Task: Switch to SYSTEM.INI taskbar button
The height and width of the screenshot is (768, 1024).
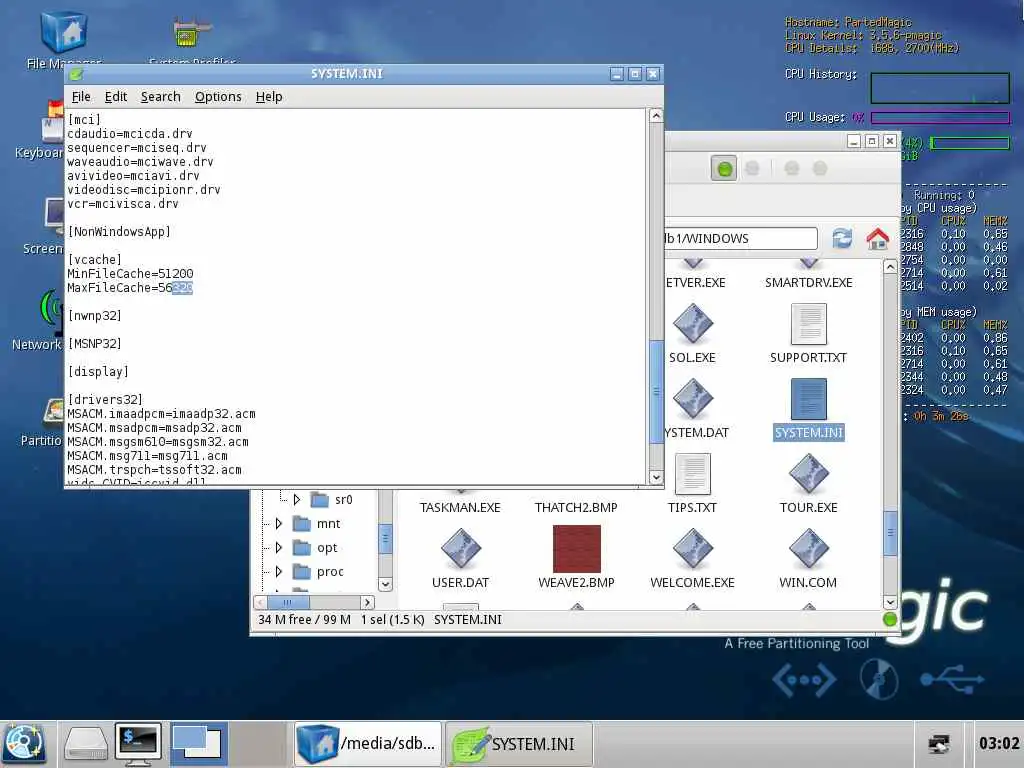Action: tap(519, 744)
